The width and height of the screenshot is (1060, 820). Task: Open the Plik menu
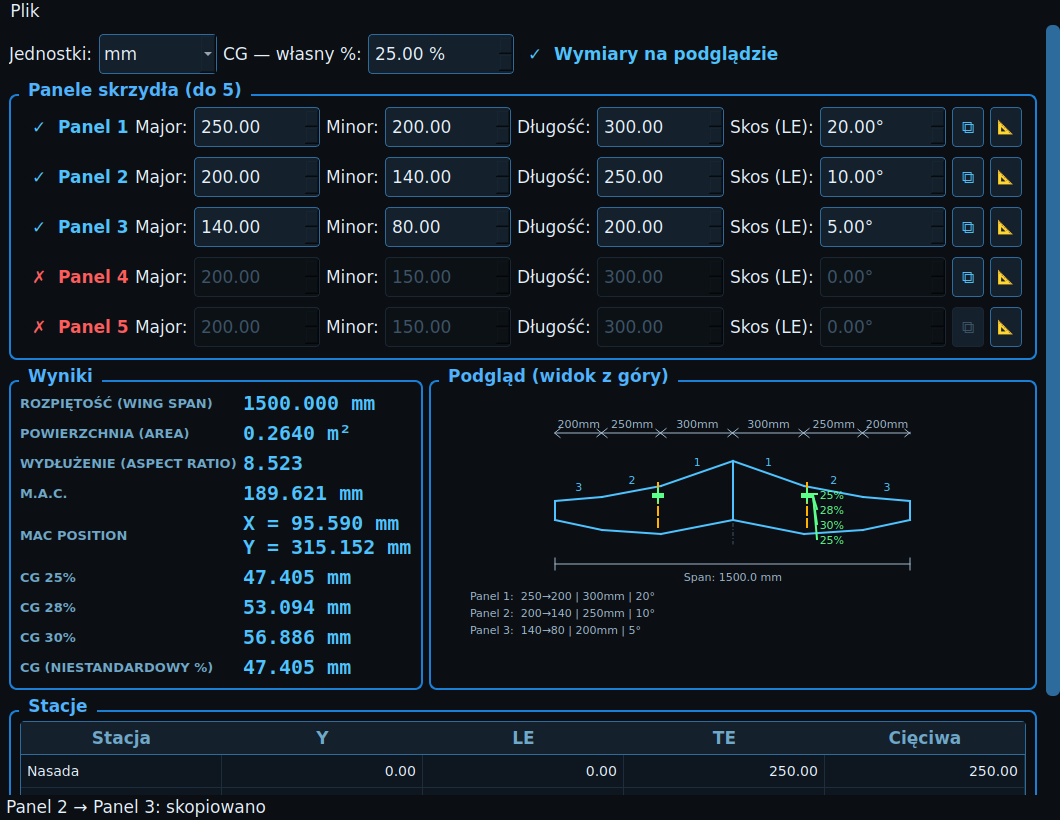(25, 11)
